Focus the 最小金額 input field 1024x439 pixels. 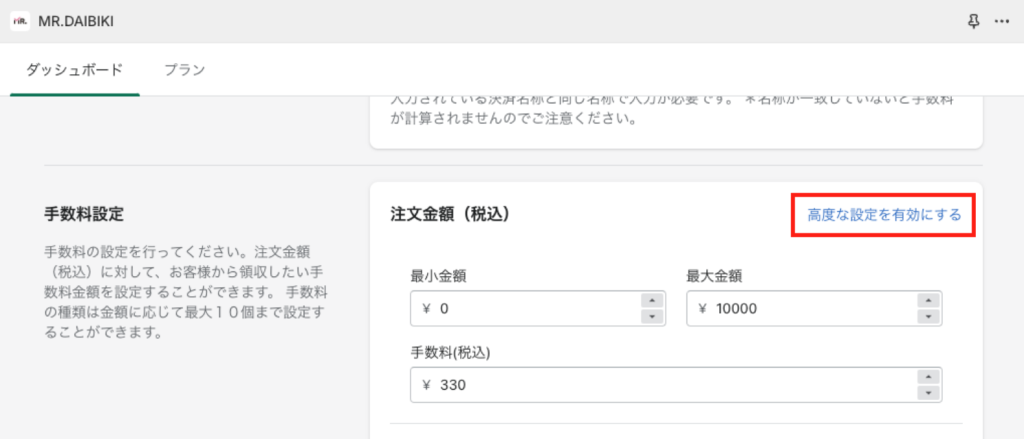pyautogui.click(x=538, y=308)
